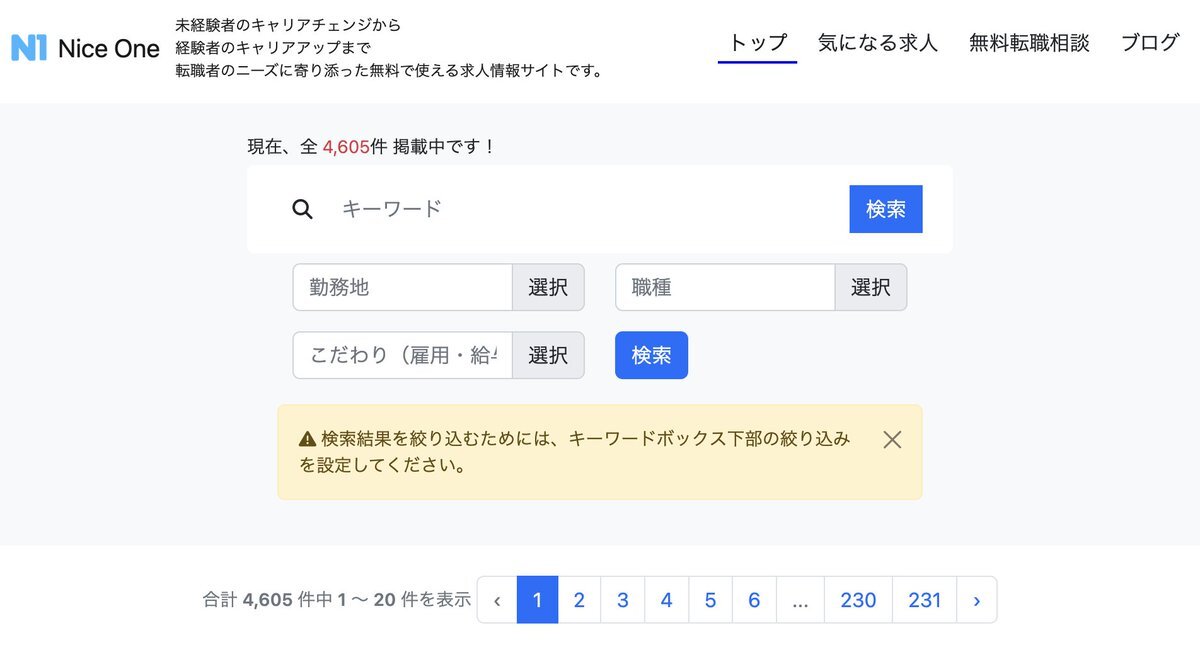Click the warning triangle icon
1200x650 pixels.
[x=308, y=439]
